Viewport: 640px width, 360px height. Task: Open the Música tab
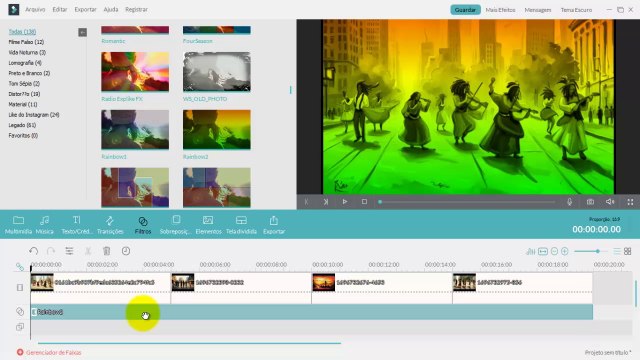click(44, 225)
